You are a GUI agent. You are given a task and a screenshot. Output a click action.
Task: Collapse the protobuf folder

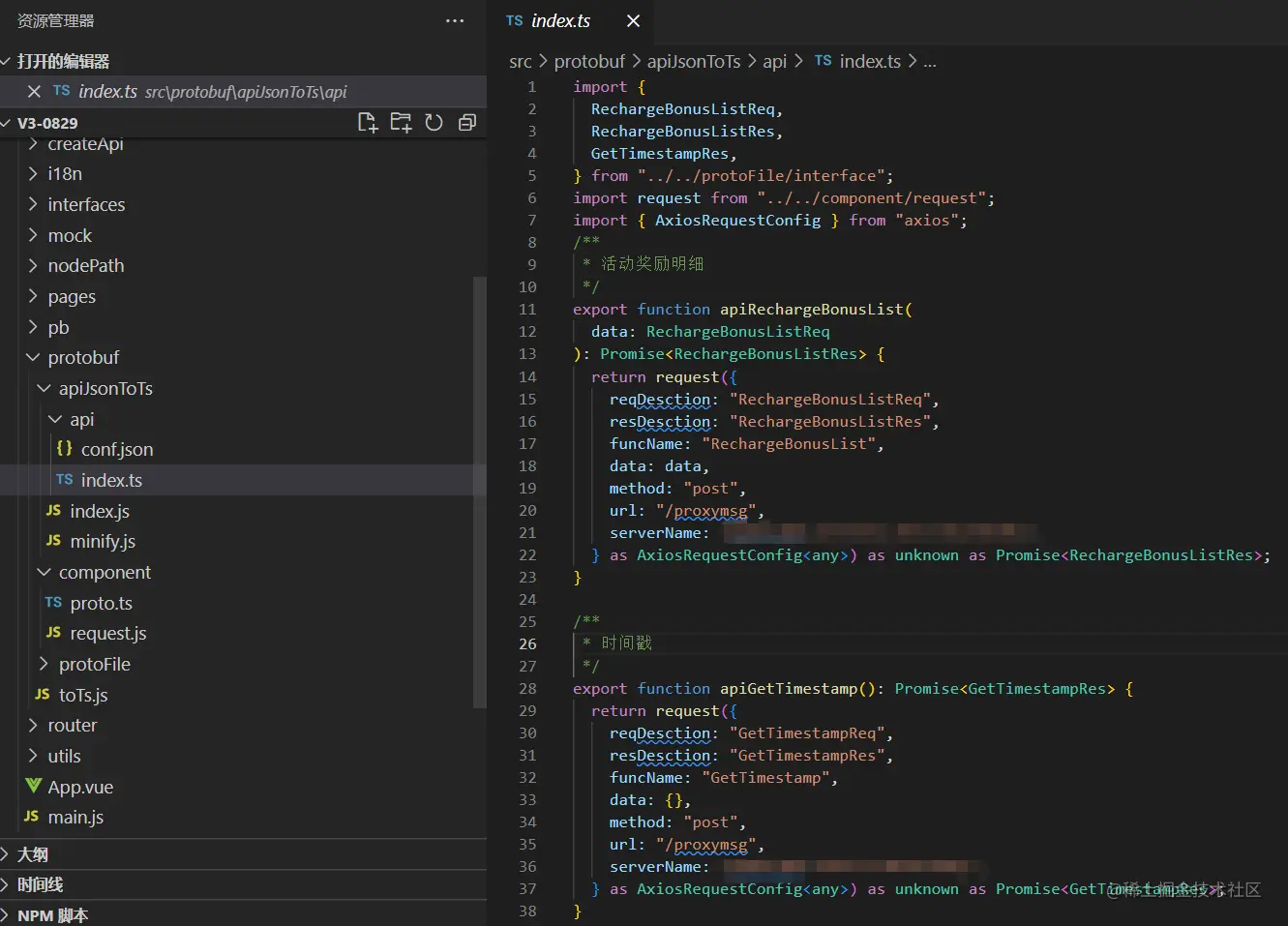(83, 357)
